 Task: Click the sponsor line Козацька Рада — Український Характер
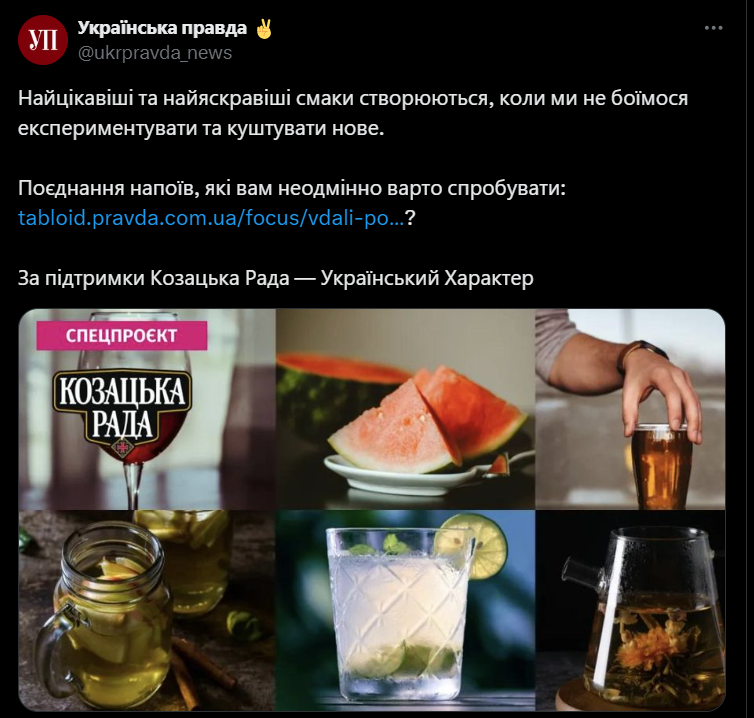[x=276, y=278]
